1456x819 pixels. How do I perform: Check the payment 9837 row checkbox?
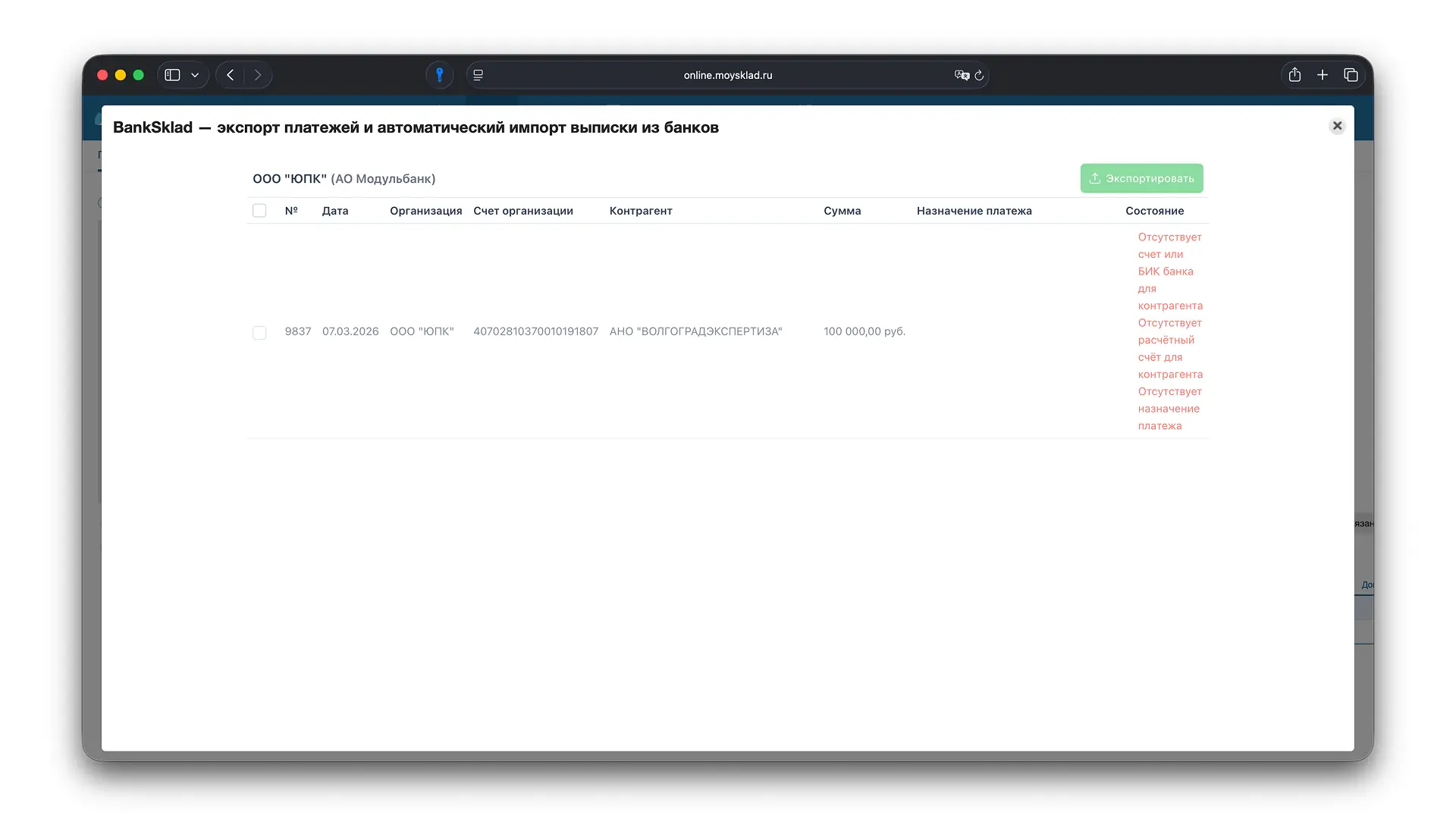coord(259,333)
